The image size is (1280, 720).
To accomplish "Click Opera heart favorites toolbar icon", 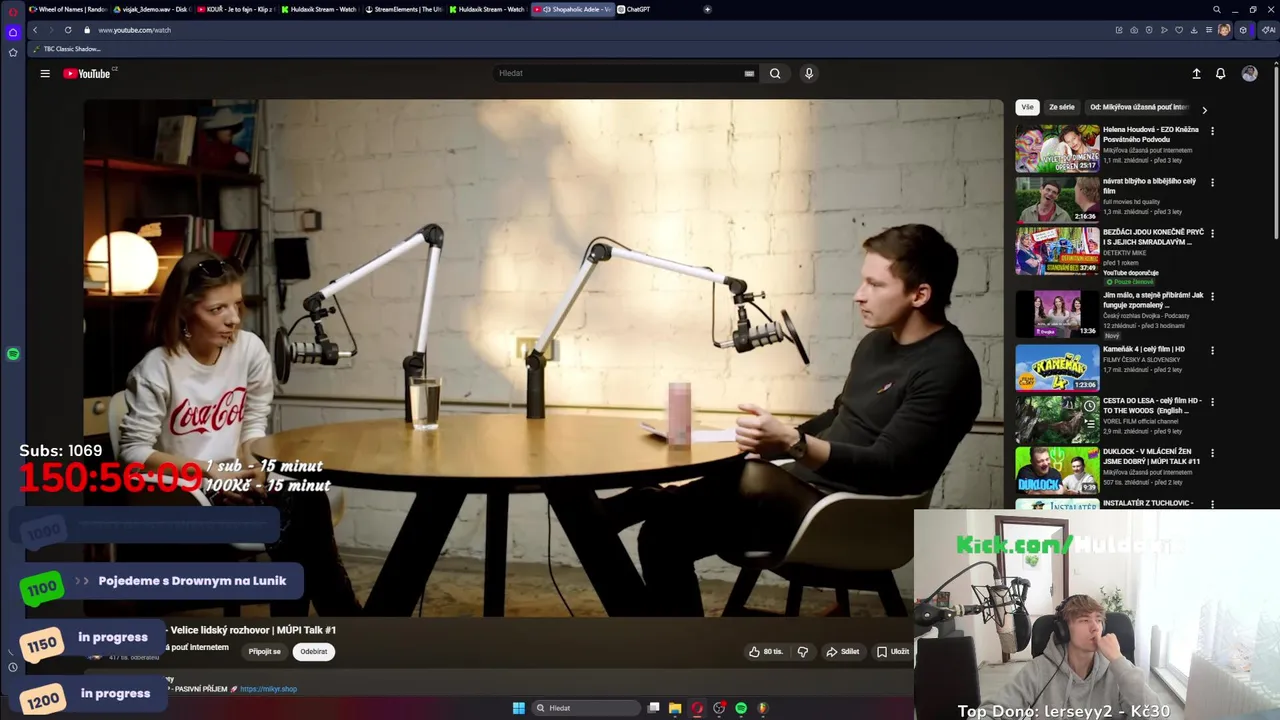I will click(1179, 30).
